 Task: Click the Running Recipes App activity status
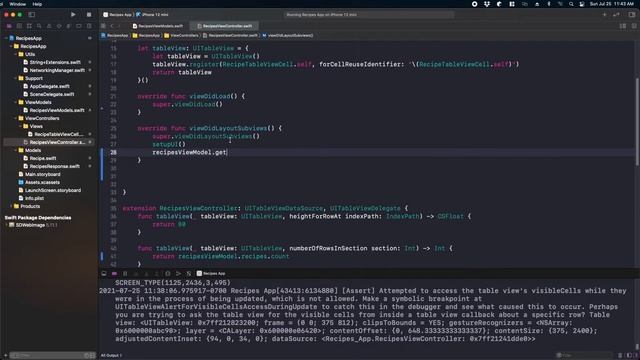369,14
